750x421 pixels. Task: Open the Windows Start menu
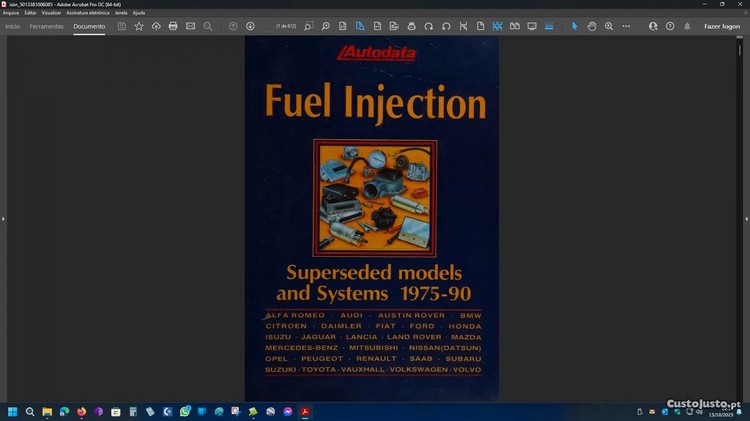(x=13, y=411)
